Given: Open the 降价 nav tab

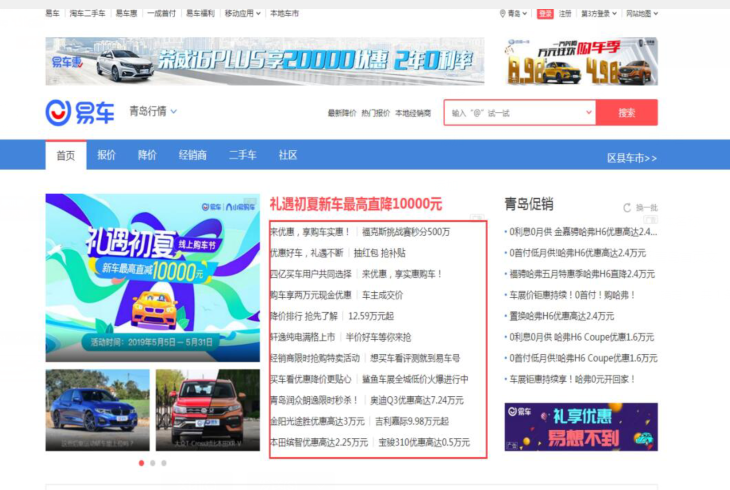Looking at the screenshot, I should click(147, 155).
